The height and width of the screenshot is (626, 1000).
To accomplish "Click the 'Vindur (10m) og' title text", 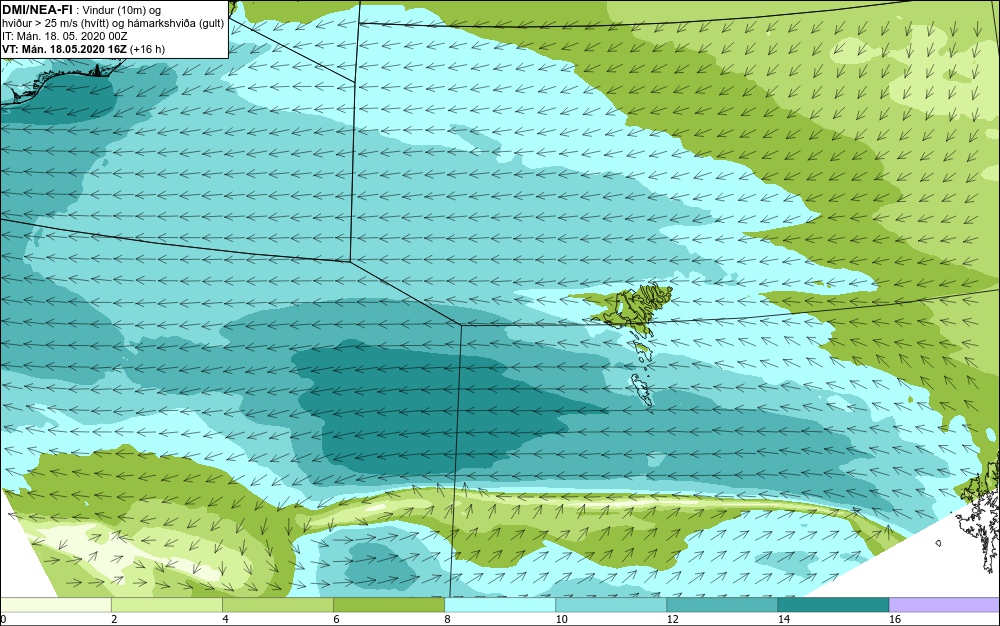I will 122,10.
